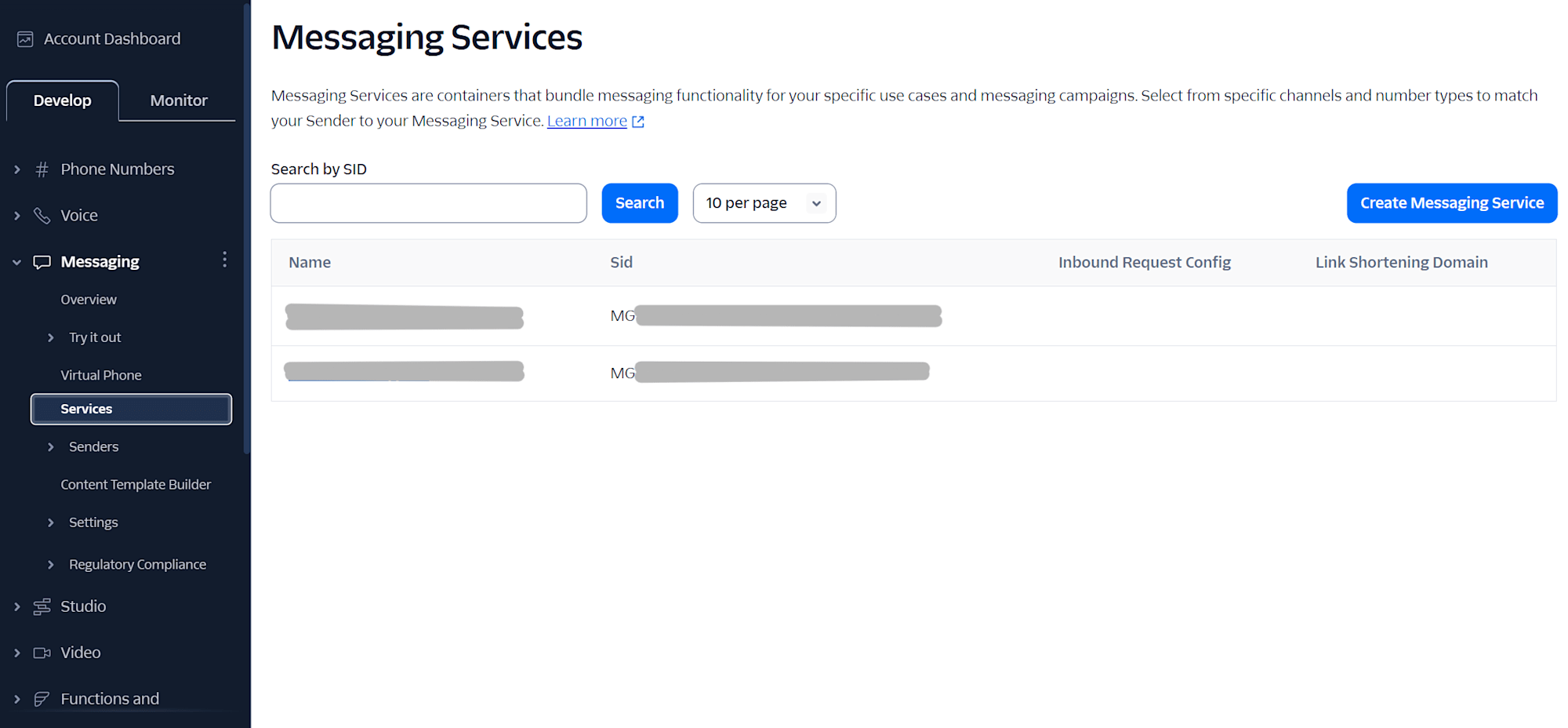1568x728 pixels.
Task: Click the Messaging speech bubble icon
Action: point(42,262)
